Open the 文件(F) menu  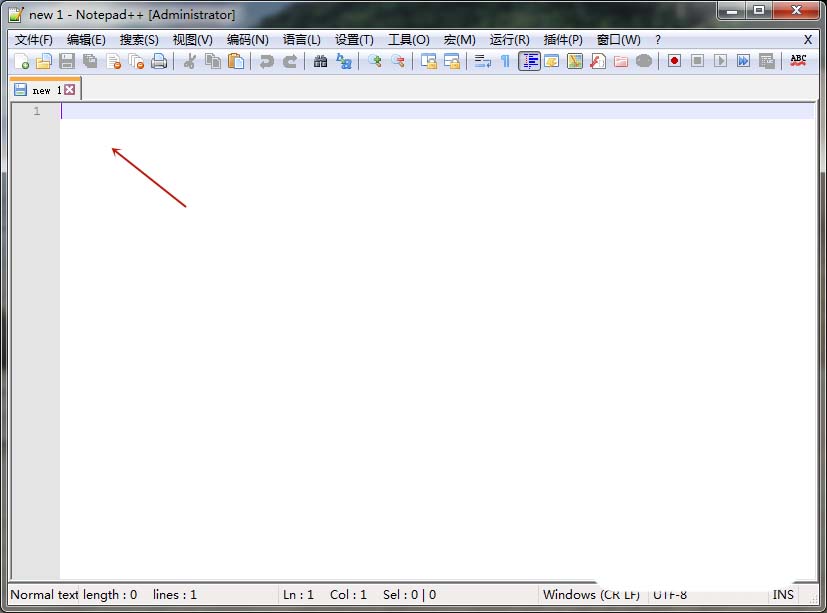33,40
